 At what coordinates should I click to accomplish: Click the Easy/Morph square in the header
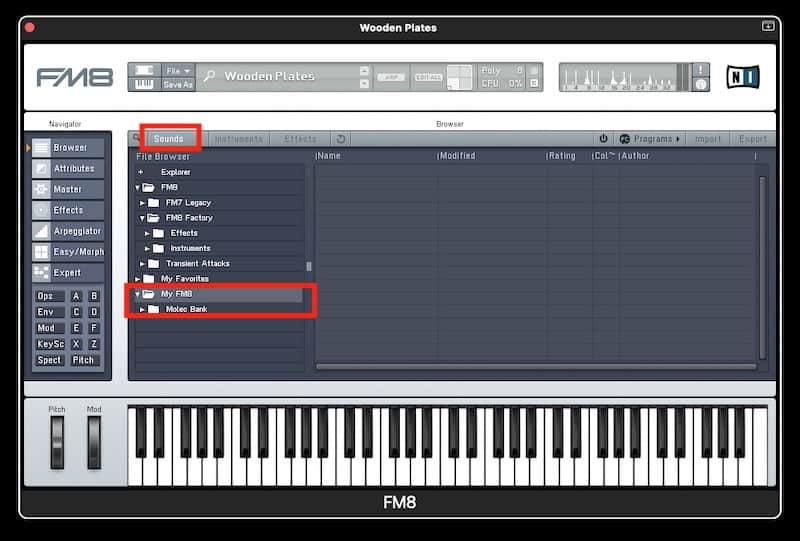pos(460,77)
